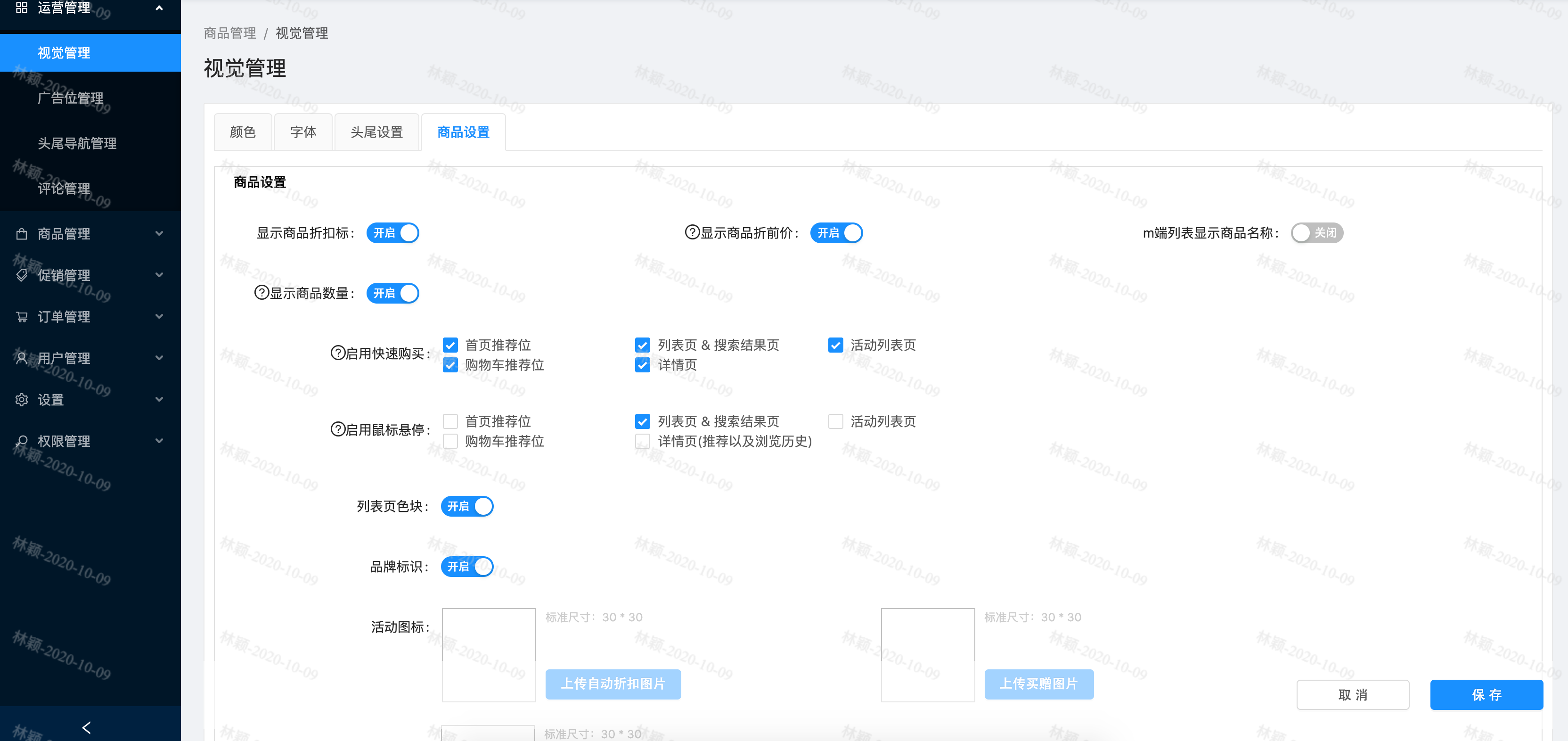Viewport: 1568px width, 741px height.
Task: Enable the m端列表显示商品名称 switch
Action: tap(1316, 232)
